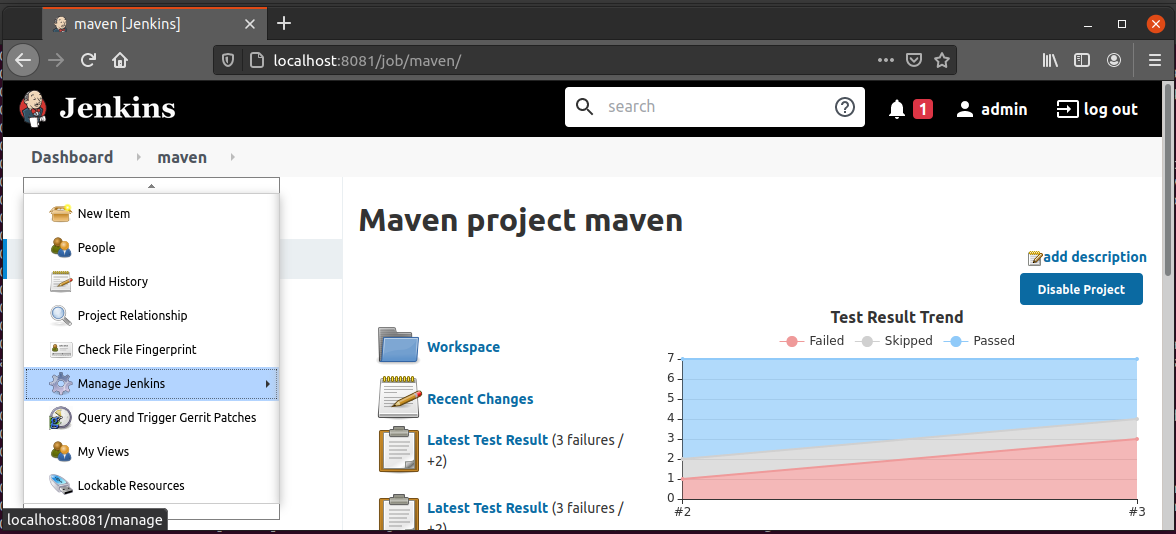1176x534 pixels.
Task: Open the dropdown chevron after Dashboard breadcrumb
Action: tap(139, 158)
